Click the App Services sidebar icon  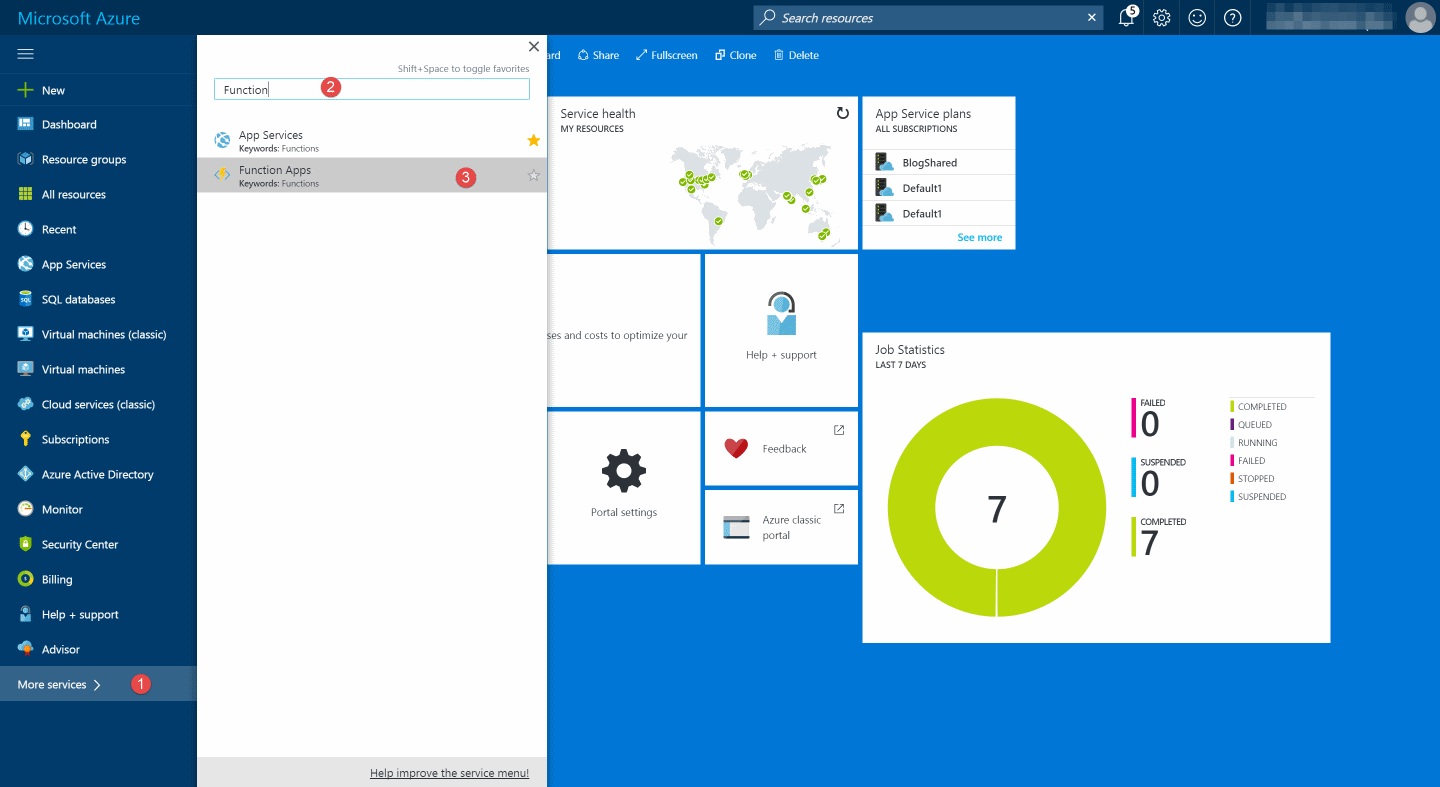26,265
